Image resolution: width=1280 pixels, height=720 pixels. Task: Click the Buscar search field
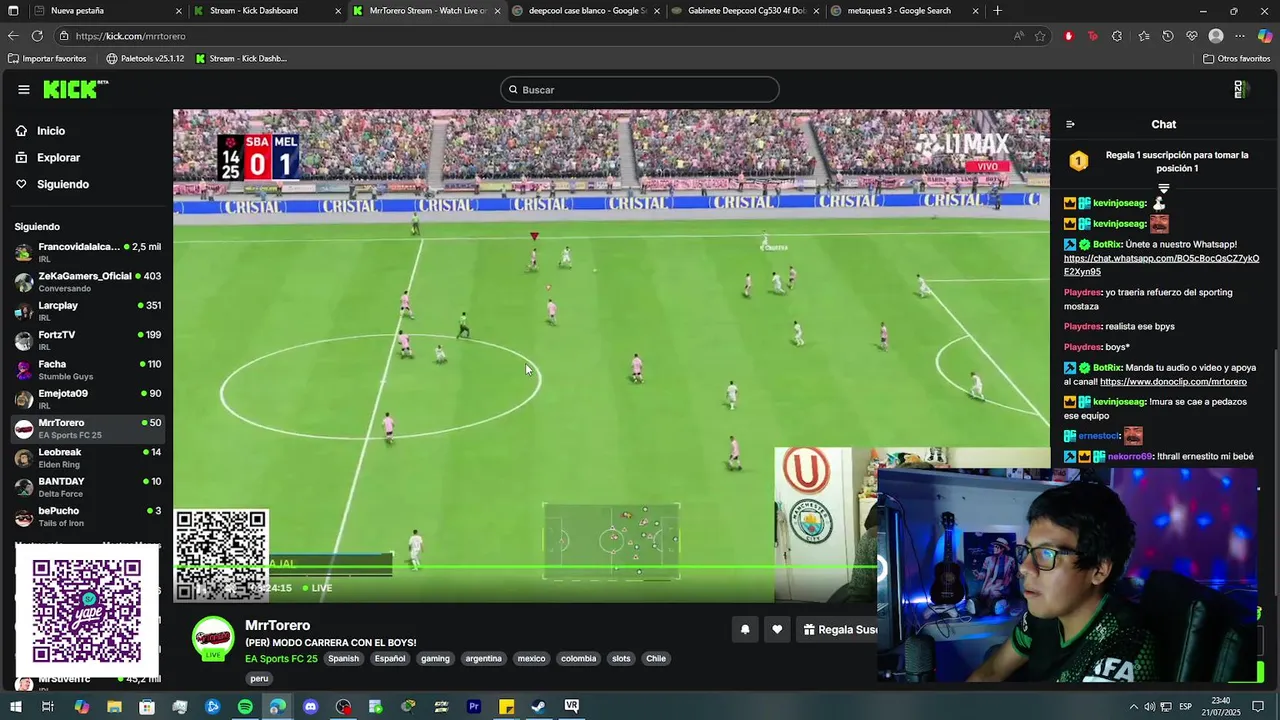coord(640,90)
